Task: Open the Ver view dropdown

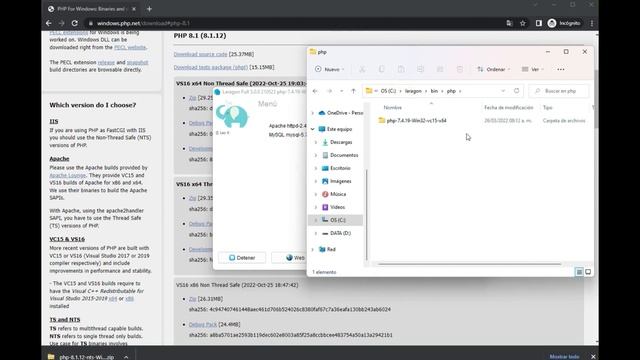Action: coord(533,69)
